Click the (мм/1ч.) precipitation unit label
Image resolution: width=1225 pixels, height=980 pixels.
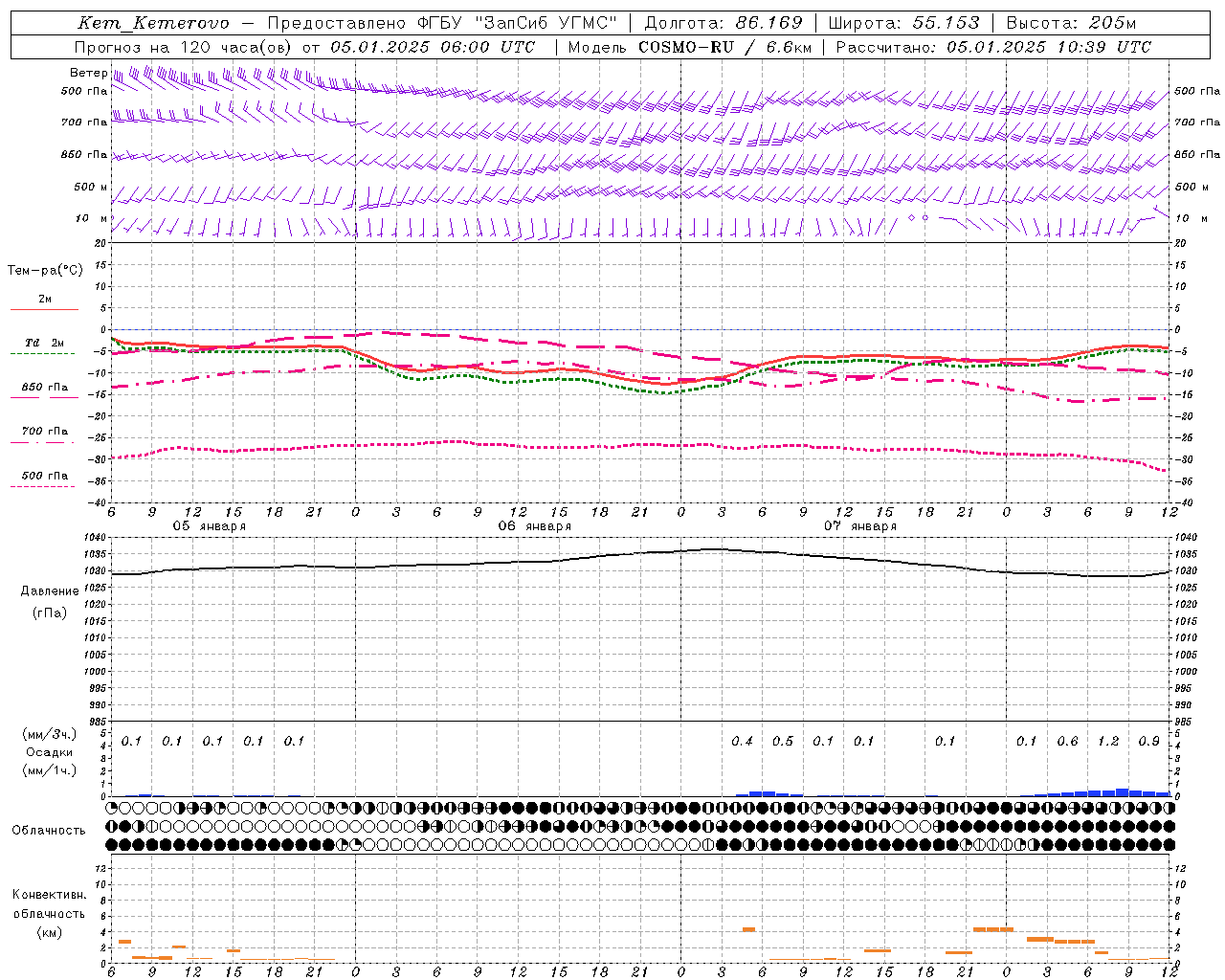pyautogui.click(x=49, y=770)
